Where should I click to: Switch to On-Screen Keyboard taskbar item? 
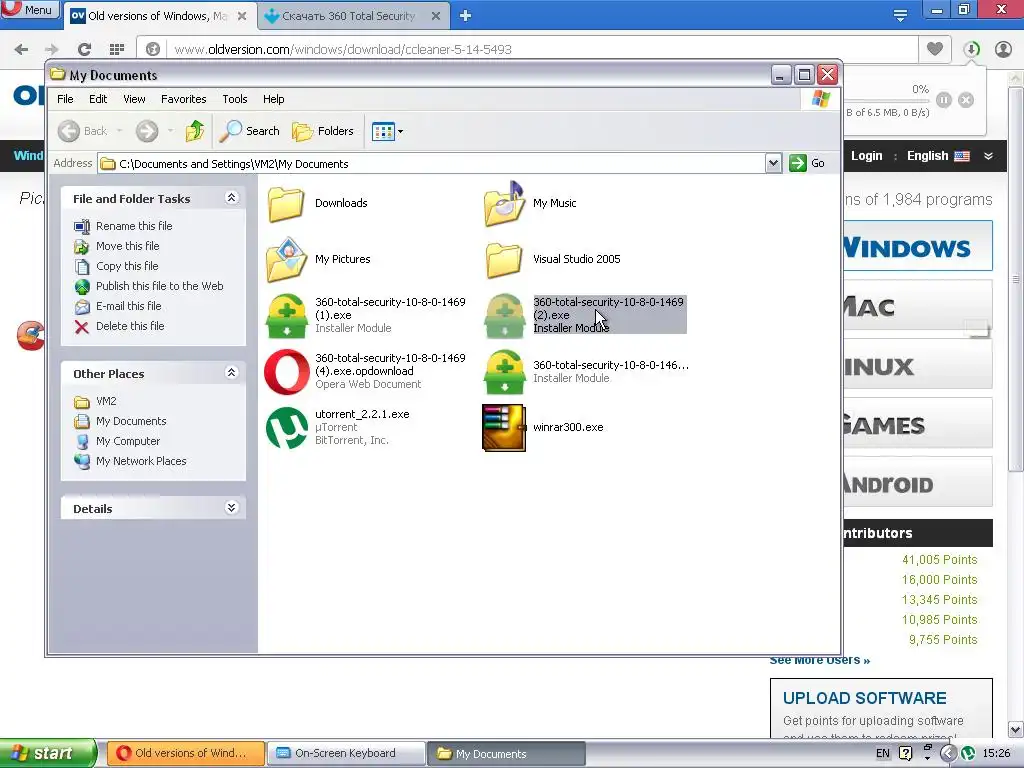click(x=346, y=753)
